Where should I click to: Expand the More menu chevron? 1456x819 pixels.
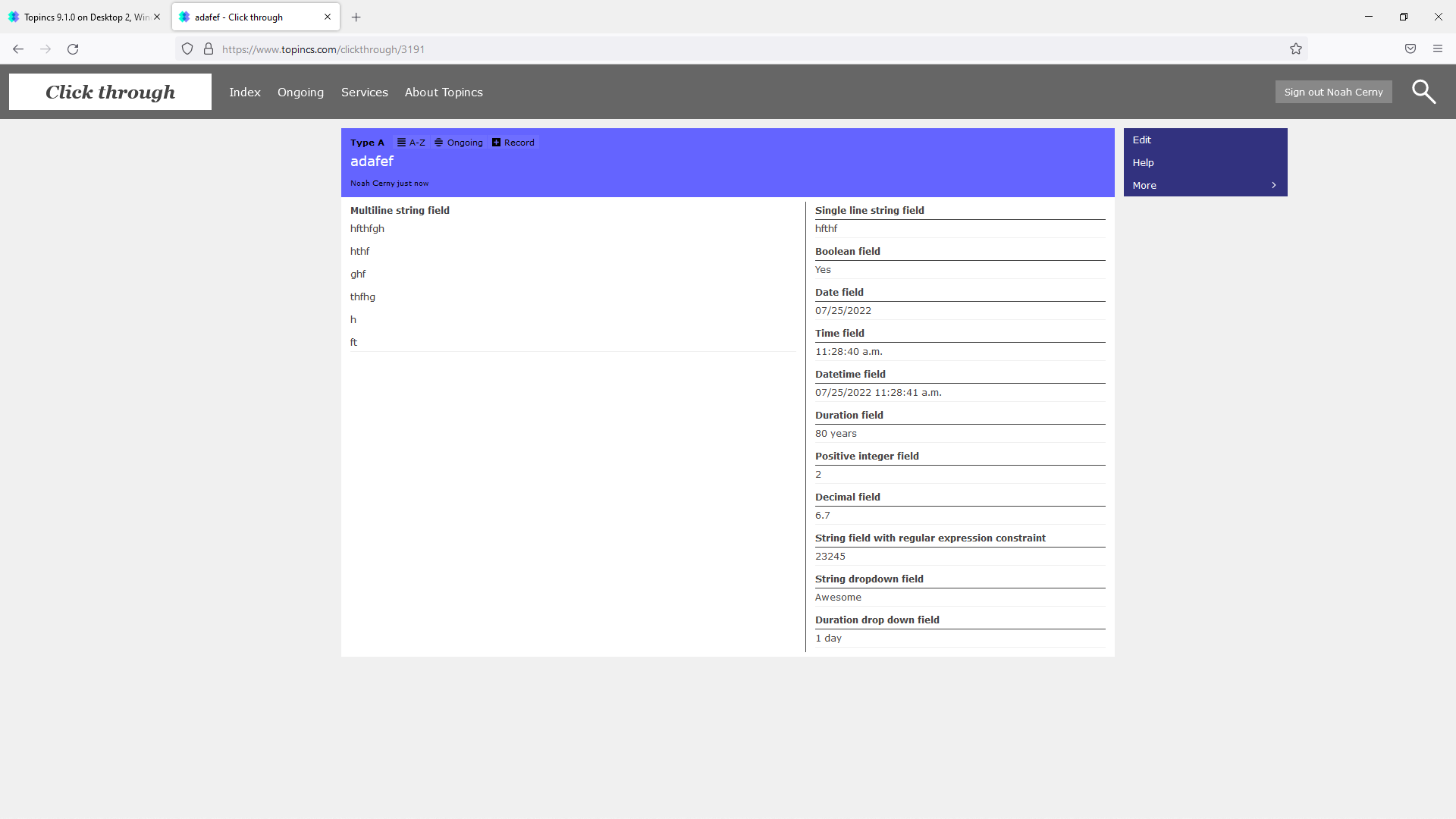tap(1273, 186)
